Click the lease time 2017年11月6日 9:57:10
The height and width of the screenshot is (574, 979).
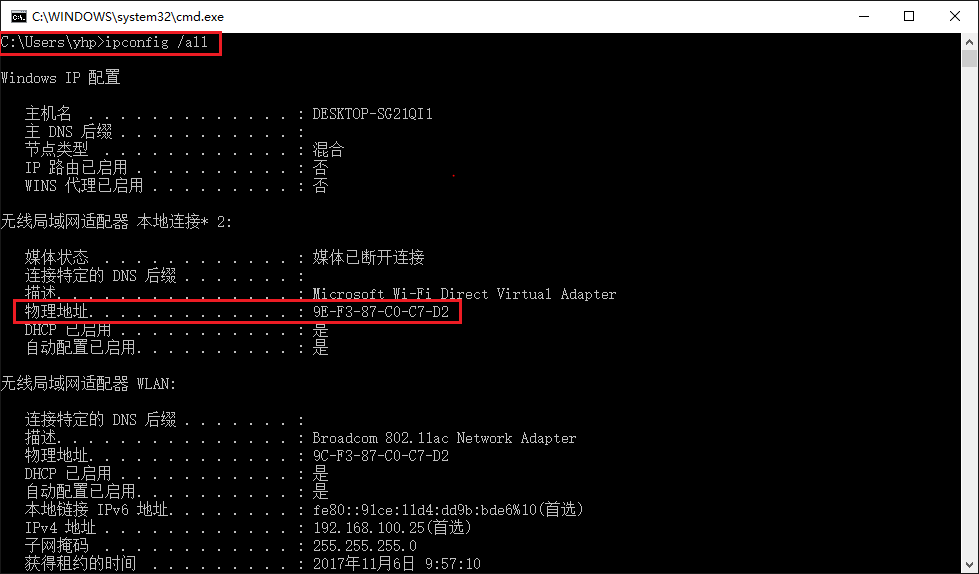pos(396,564)
